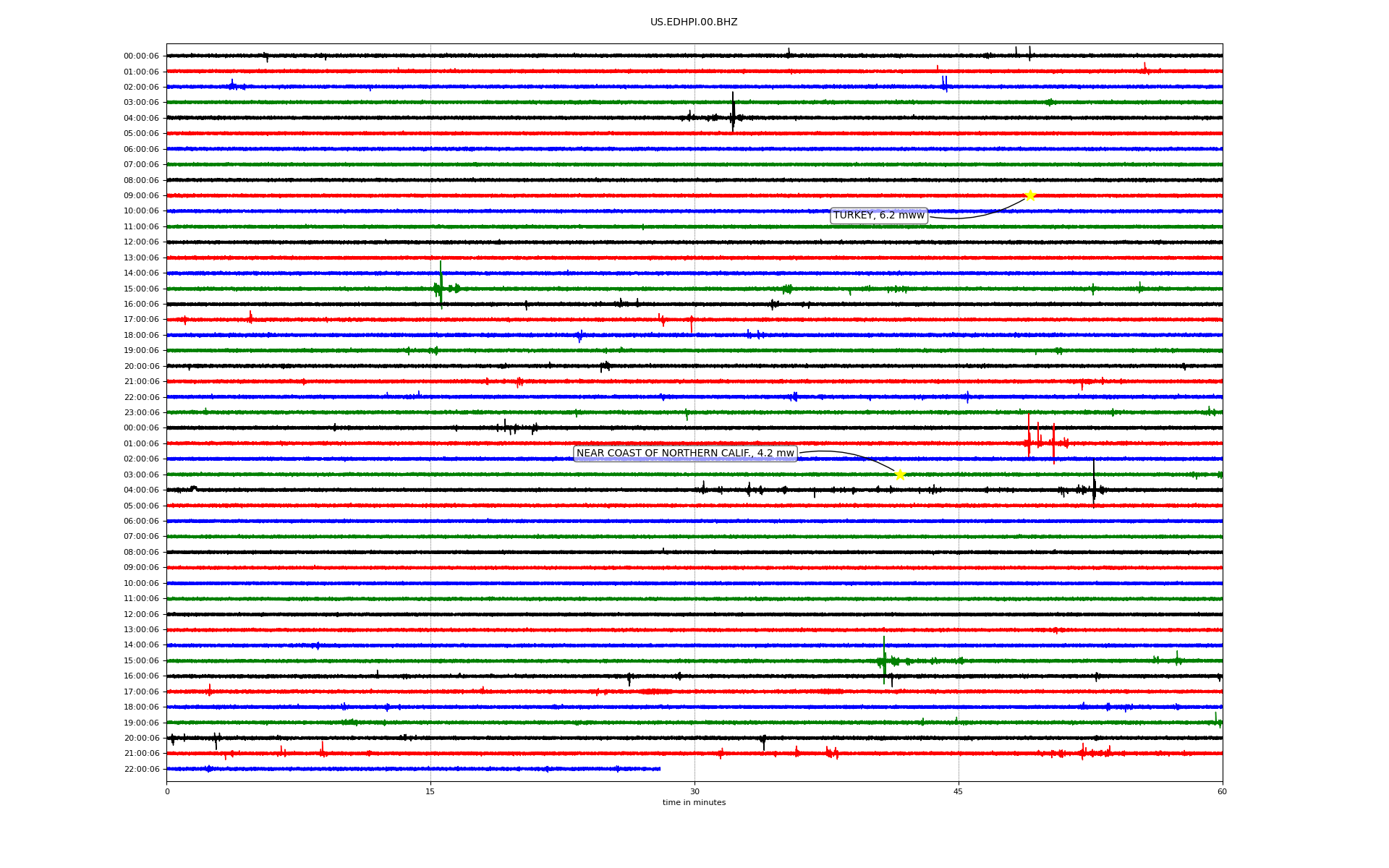This screenshot has height=868, width=1389.
Task: Click the 30 tick on x-axis
Action: (x=694, y=791)
